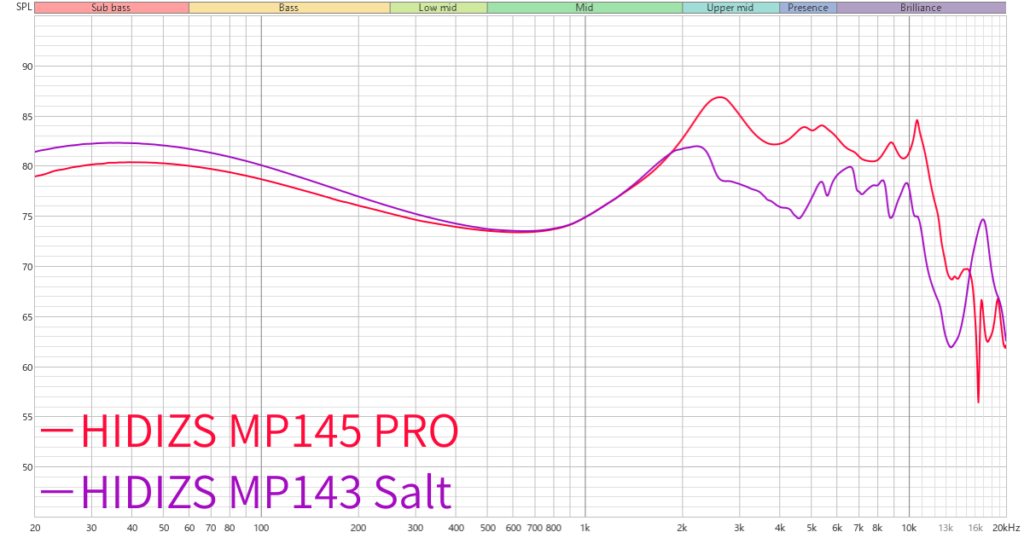Click the SPL axis title
1024x538 pixels.
point(15,8)
